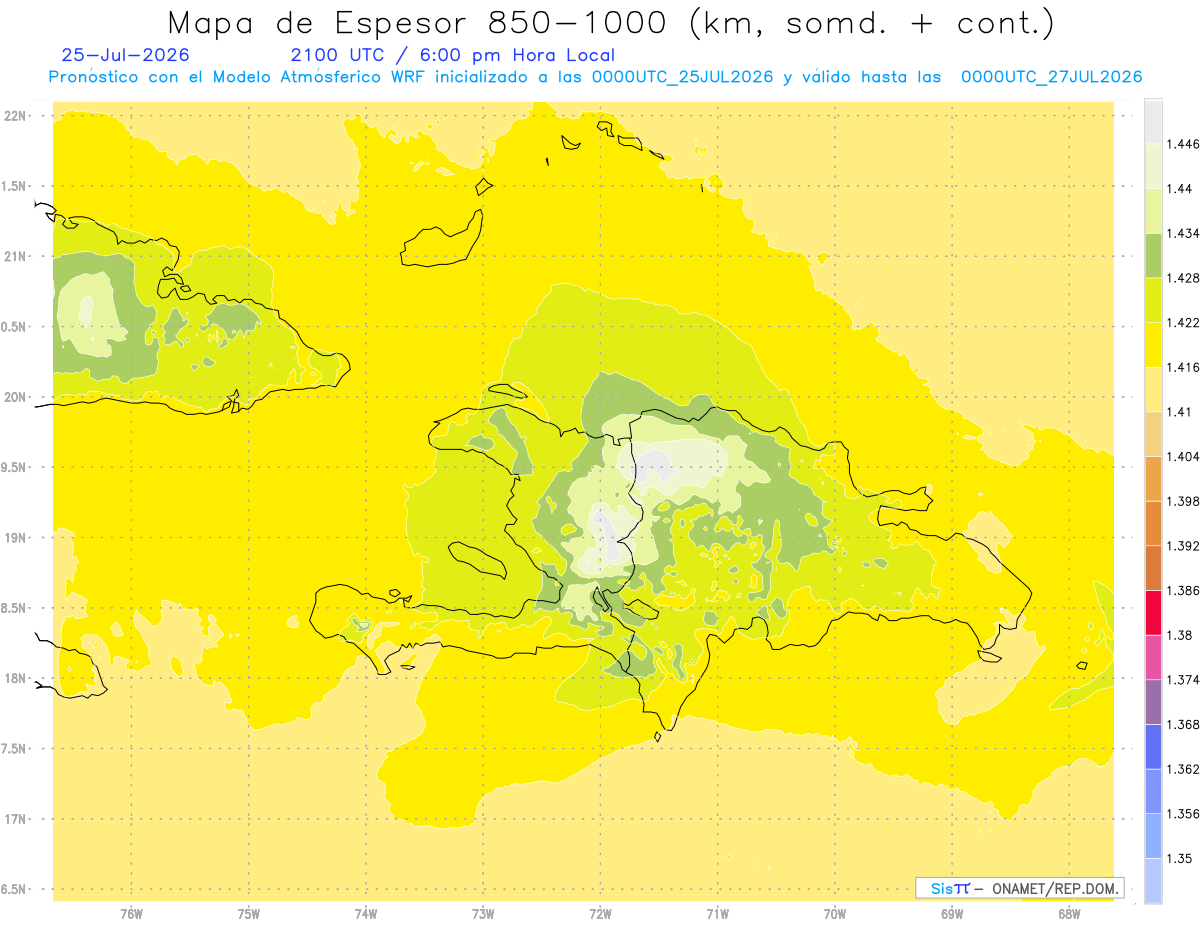Viewport: 1200px width, 927px height.
Task: Select the legend value 1.434
Action: coord(1183,233)
